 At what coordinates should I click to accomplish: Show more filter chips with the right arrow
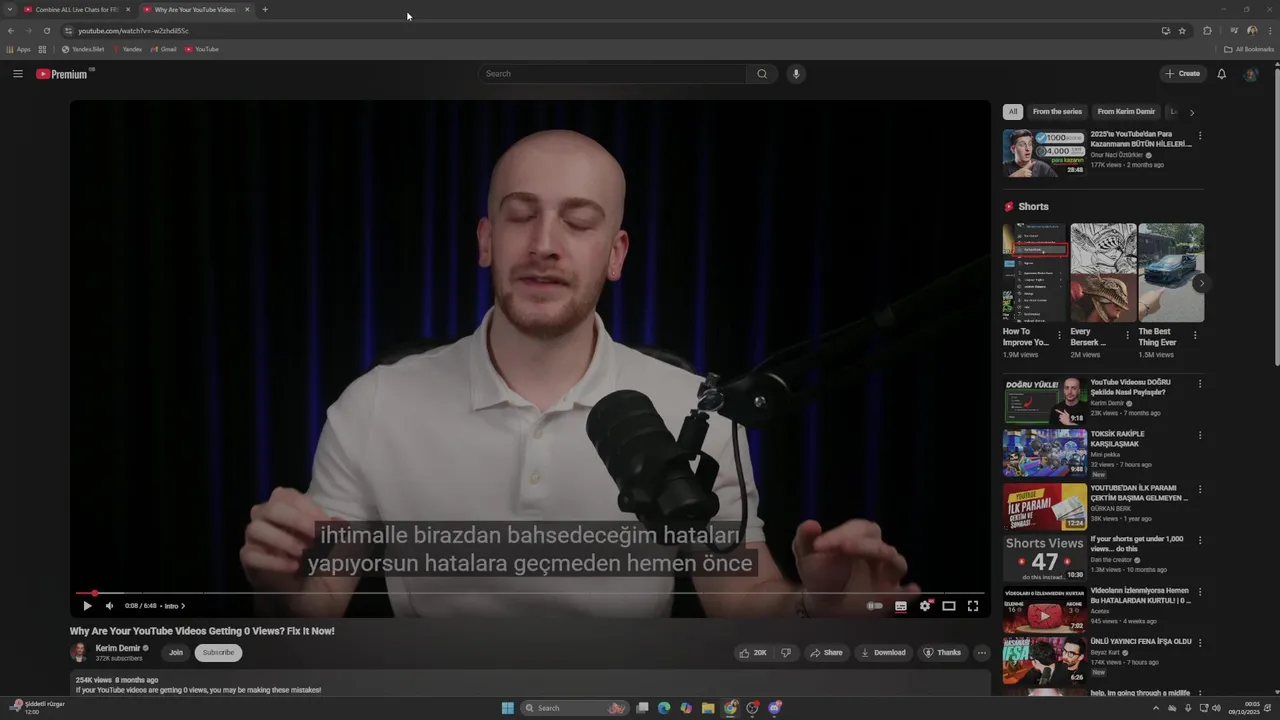pos(1191,112)
